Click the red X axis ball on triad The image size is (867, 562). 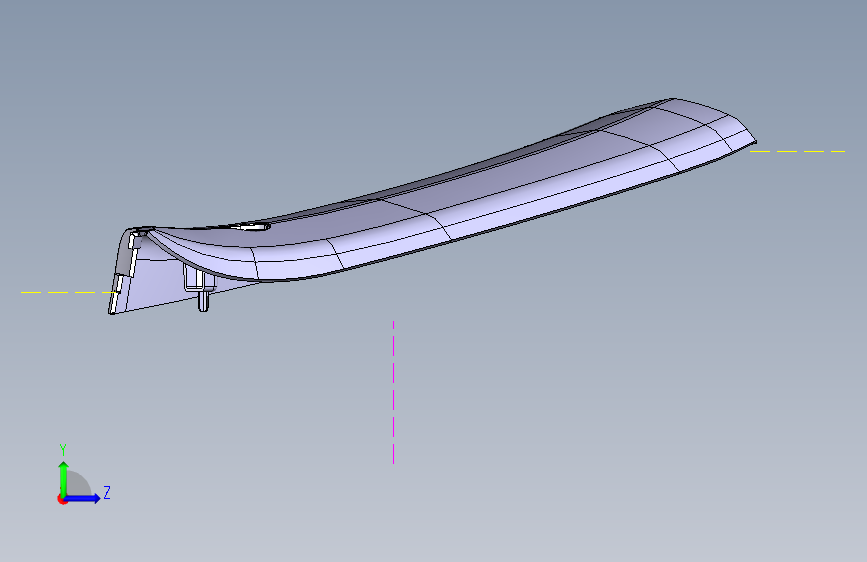[x=62, y=500]
